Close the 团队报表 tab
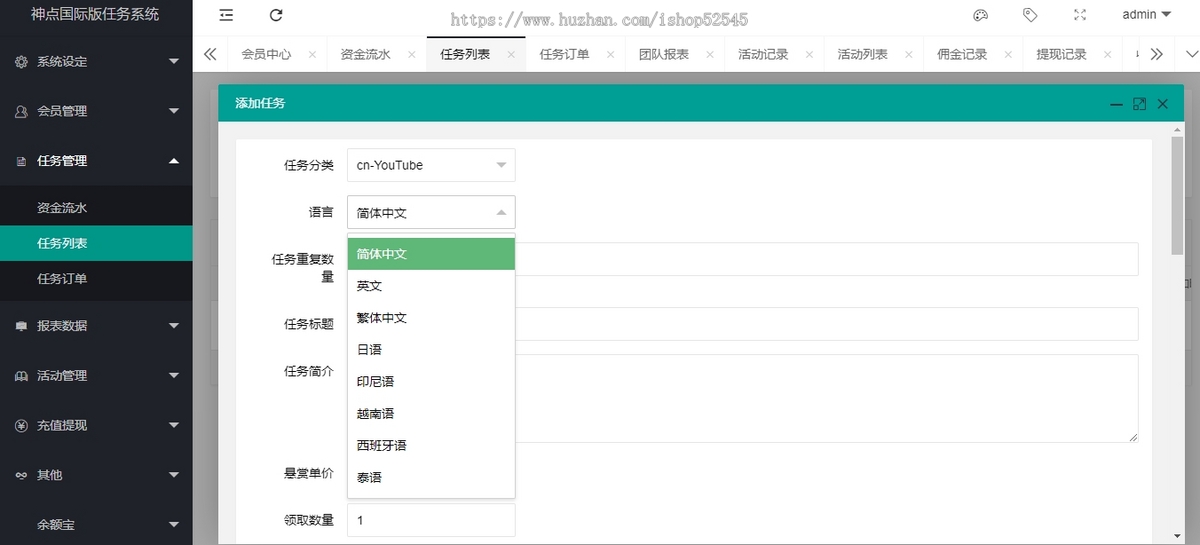Image resolution: width=1200 pixels, height=545 pixels. pyautogui.click(x=709, y=55)
